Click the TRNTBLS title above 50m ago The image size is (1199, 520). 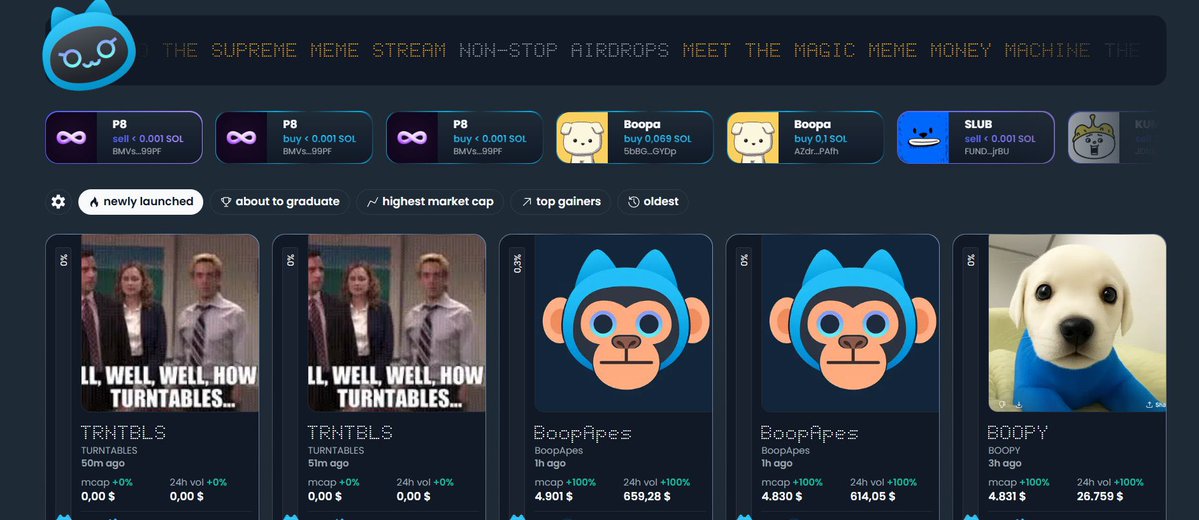tap(123, 433)
